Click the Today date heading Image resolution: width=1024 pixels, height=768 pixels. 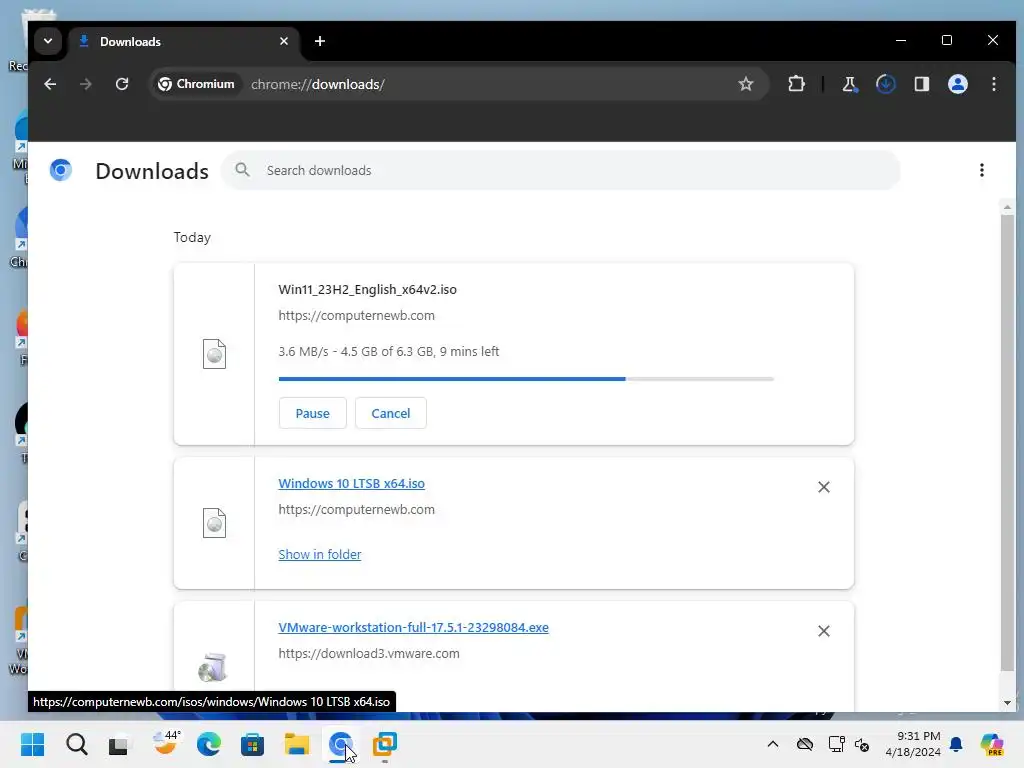point(192,237)
